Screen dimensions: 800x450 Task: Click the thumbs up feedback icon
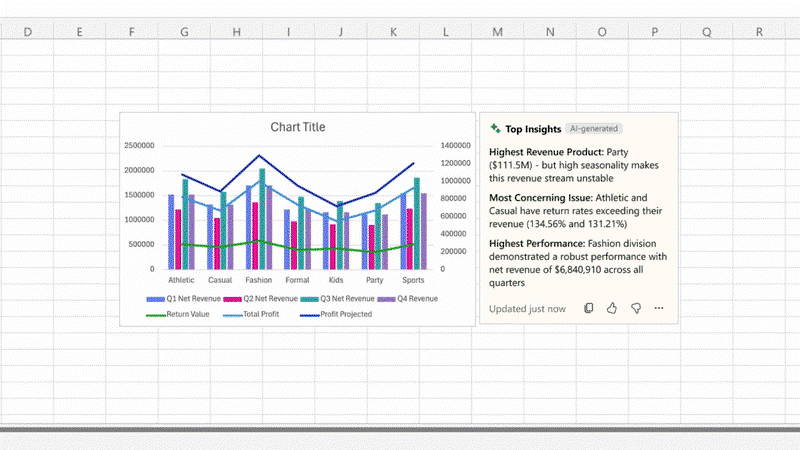point(612,308)
